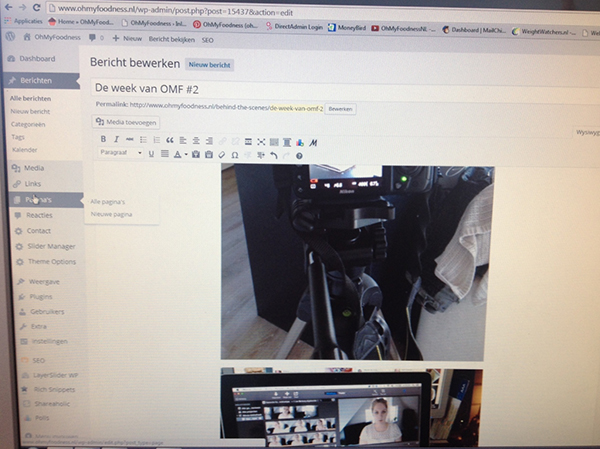The height and width of the screenshot is (449, 600).
Task: Click the remove link icon
Action: tap(235, 142)
